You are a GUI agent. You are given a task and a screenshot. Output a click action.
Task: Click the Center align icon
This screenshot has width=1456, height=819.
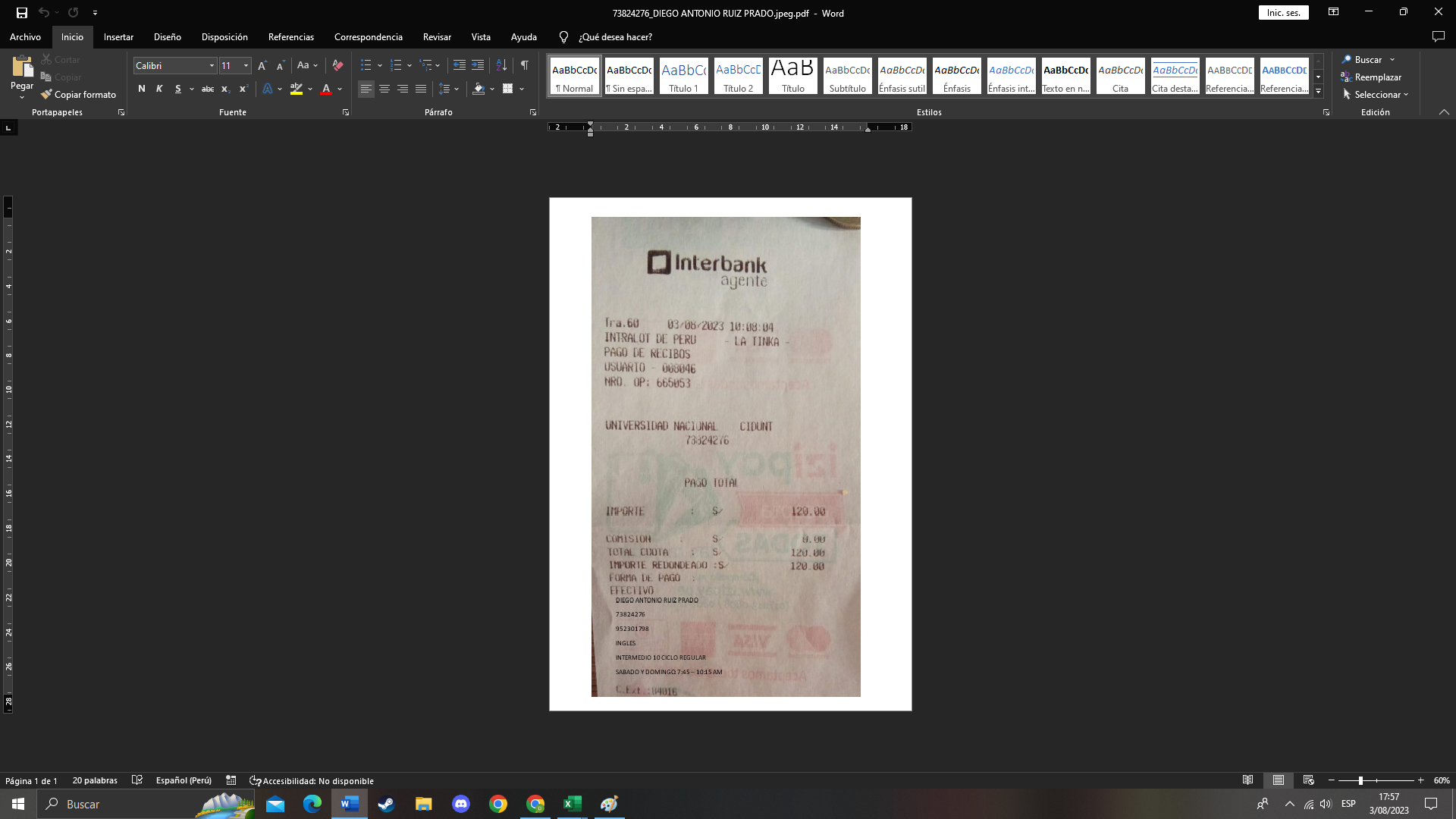[x=384, y=89]
